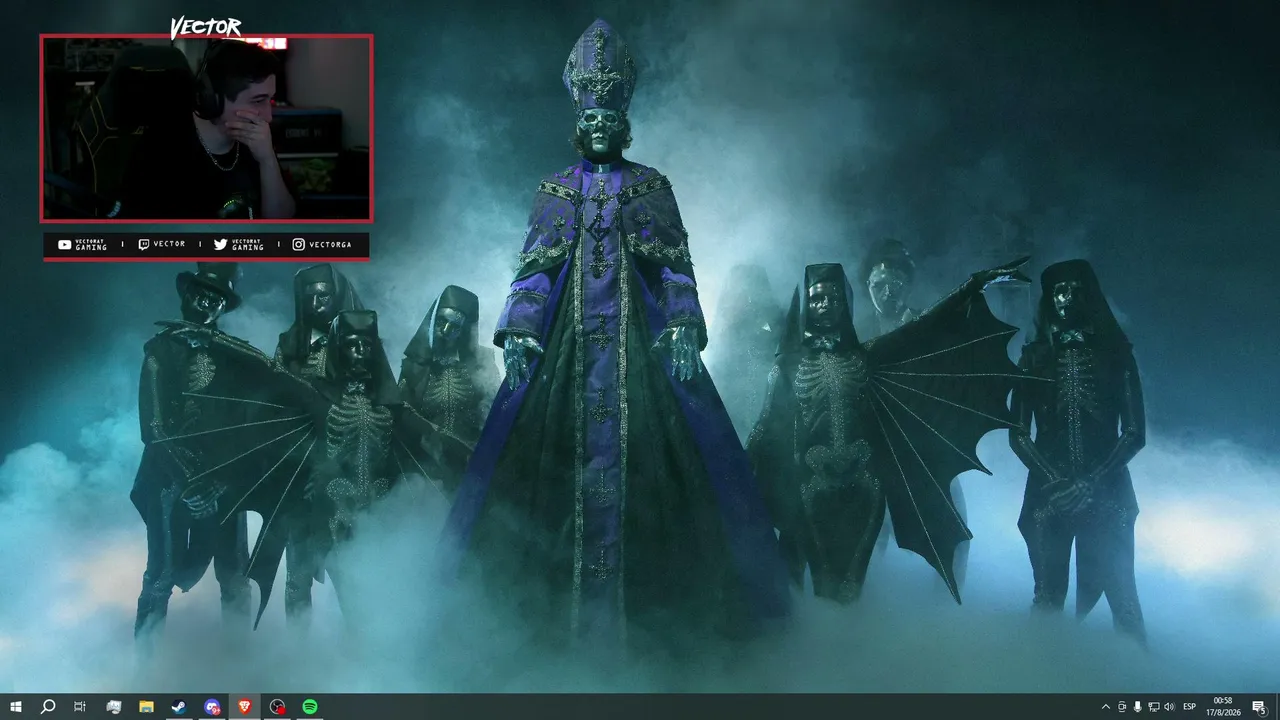The width and height of the screenshot is (1280, 720).
Task: Open File Explorer from the taskbar
Action: 146,707
